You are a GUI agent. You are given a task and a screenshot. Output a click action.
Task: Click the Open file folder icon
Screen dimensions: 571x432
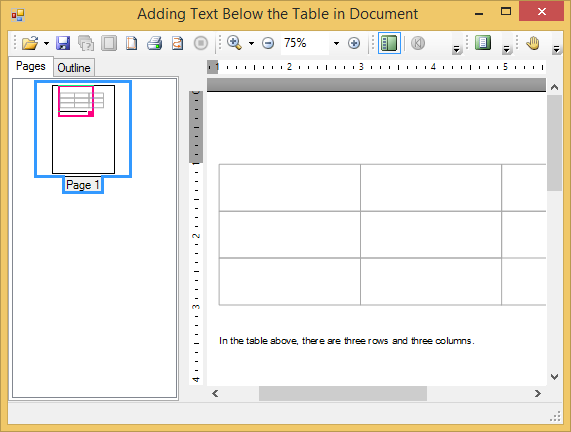30,43
